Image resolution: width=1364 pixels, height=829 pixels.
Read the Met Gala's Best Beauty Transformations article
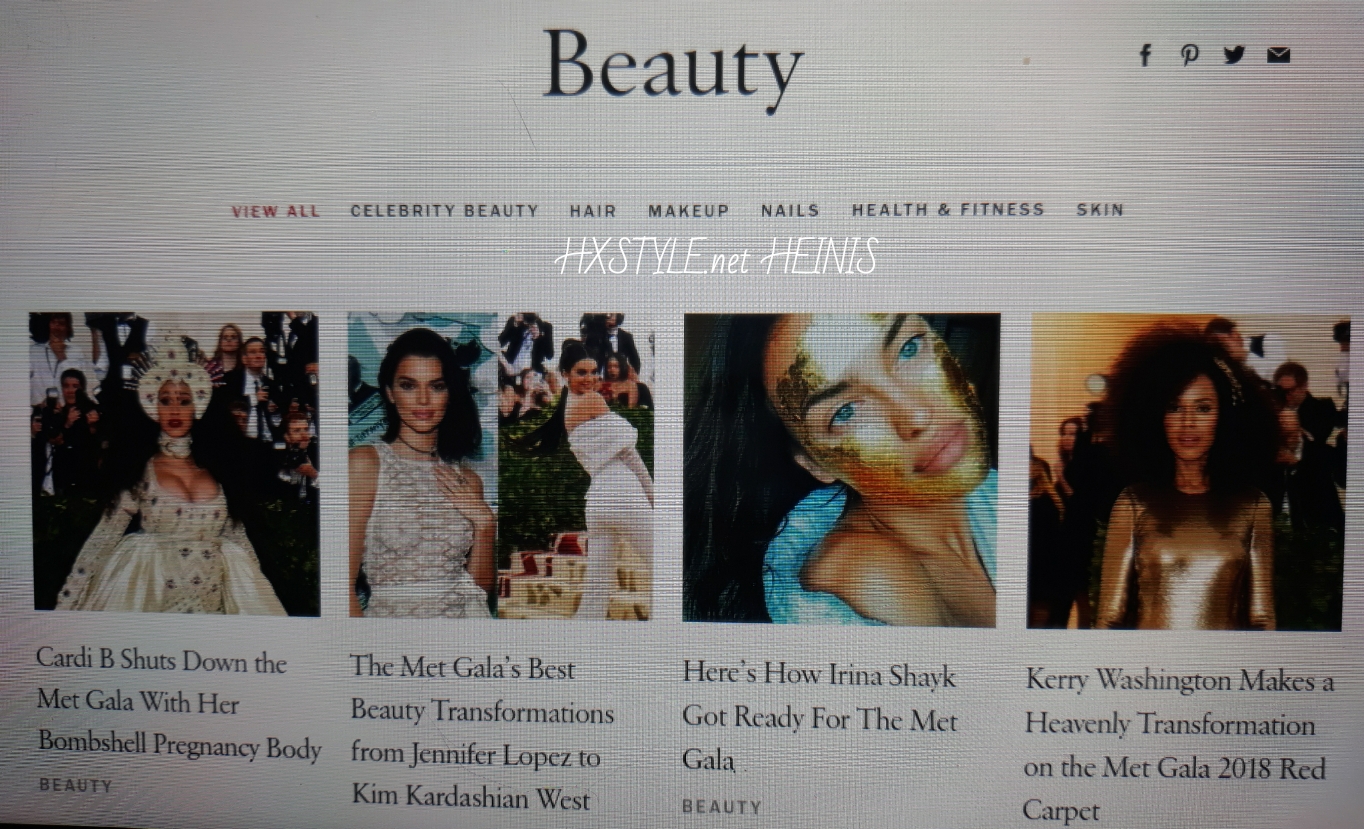coord(481,733)
